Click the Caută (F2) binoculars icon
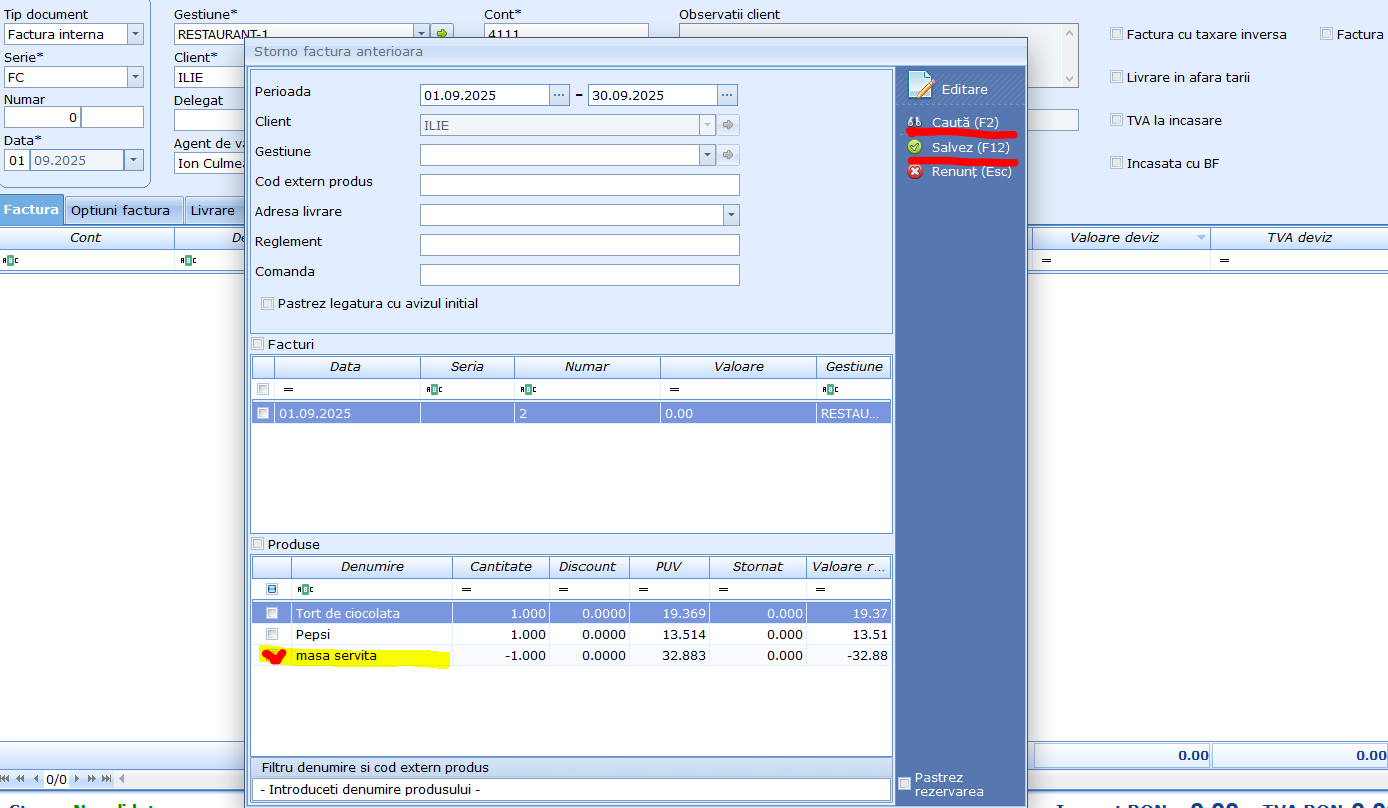The image size is (1388, 808). [x=914, y=122]
